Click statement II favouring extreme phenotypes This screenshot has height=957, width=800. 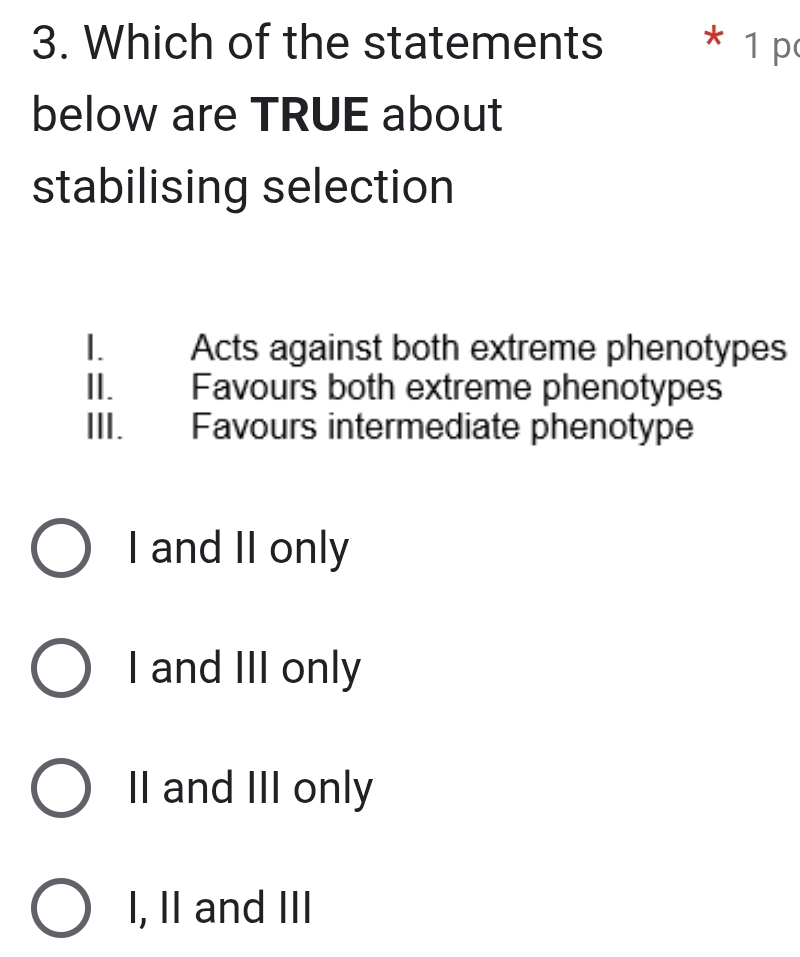453,388
